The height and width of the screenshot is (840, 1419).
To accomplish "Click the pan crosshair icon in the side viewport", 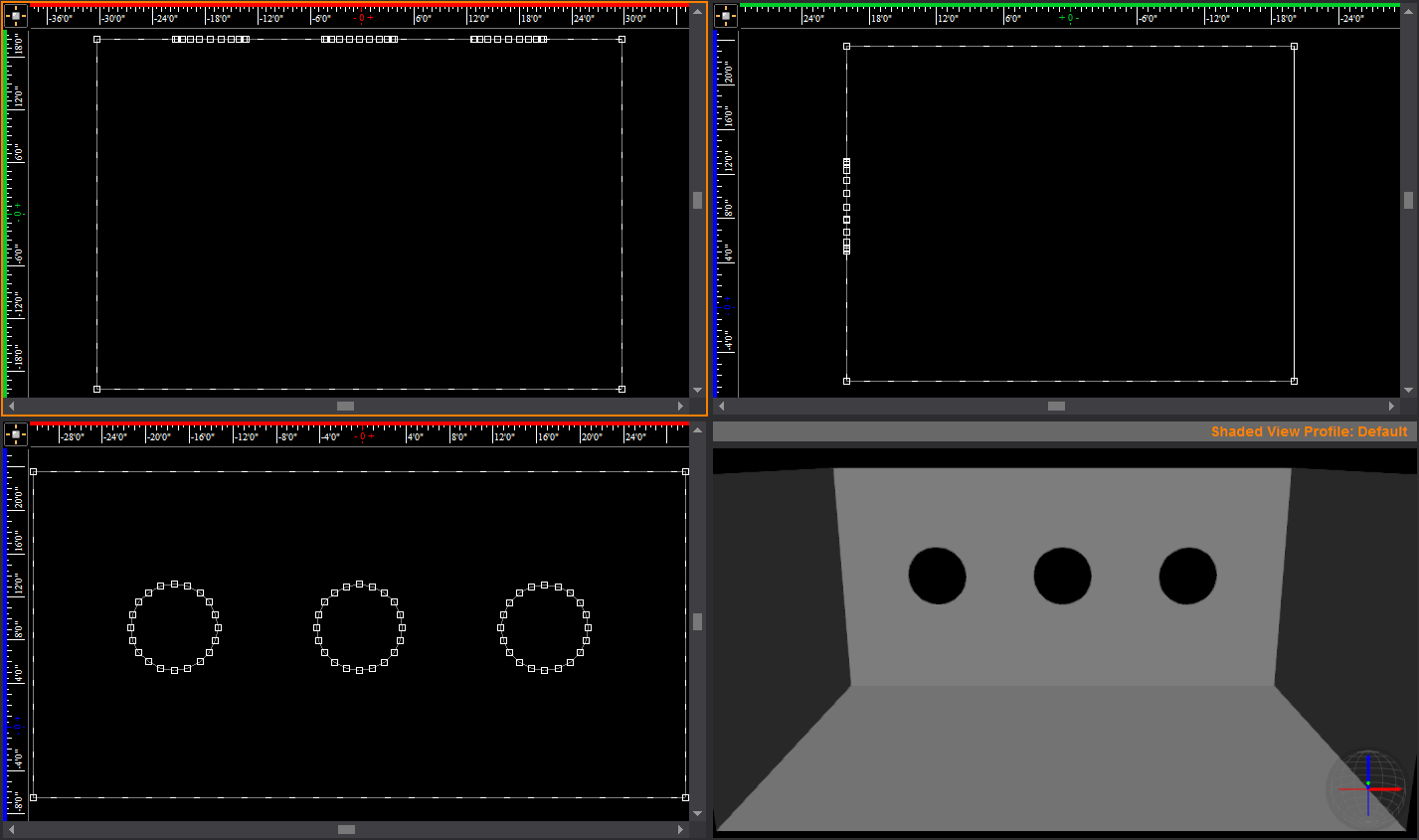I will point(725,15).
